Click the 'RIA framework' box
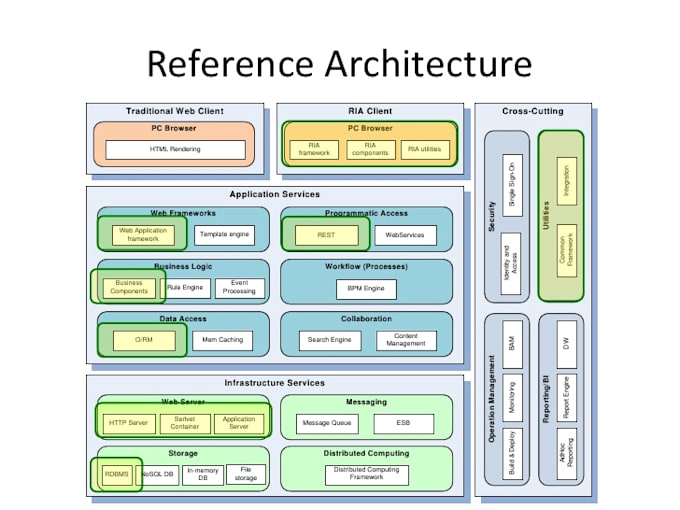The image size is (680, 510). [x=314, y=149]
